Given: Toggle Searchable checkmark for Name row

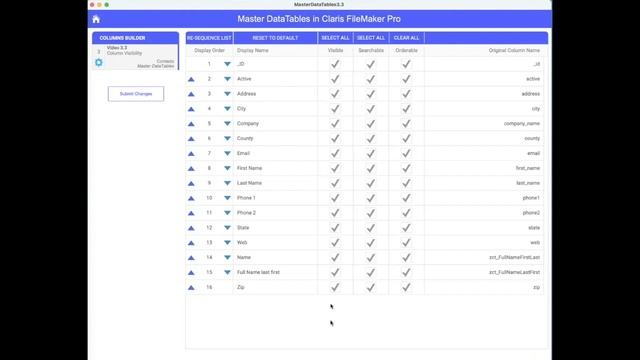Looking at the screenshot, I should (371, 258).
